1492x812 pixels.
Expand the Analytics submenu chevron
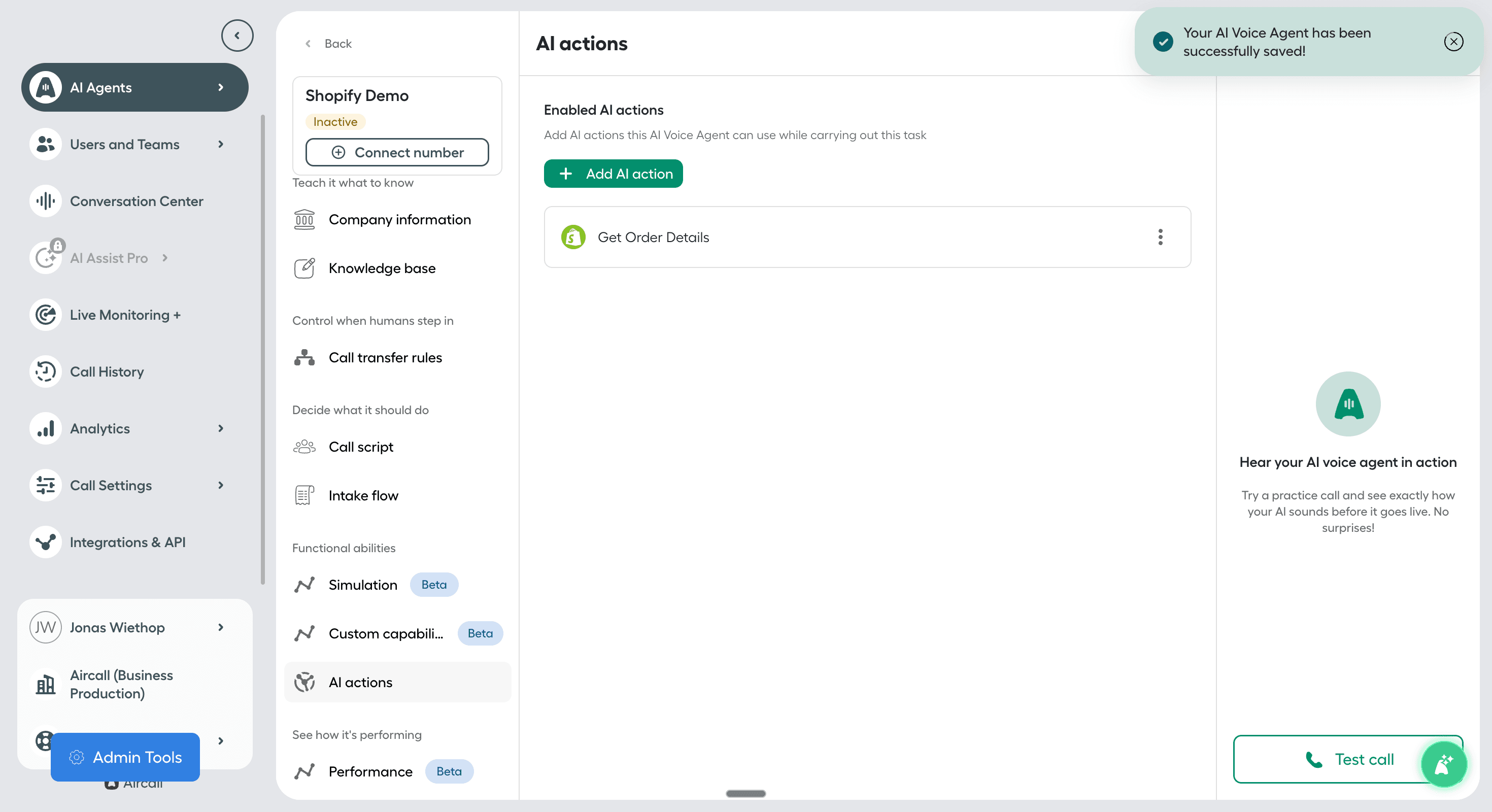(221, 428)
